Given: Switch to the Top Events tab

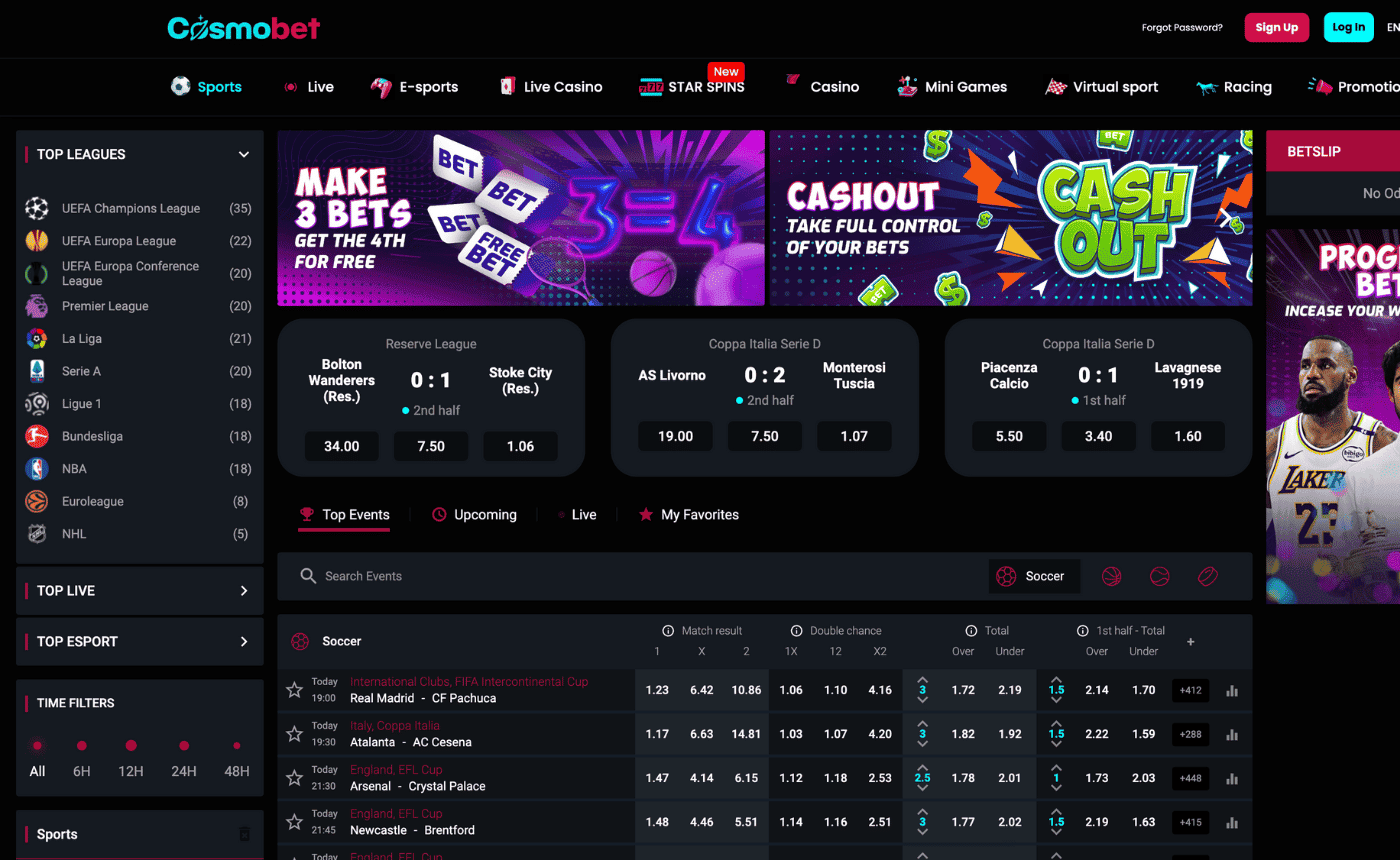Looking at the screenshot, I should [344, 515].
